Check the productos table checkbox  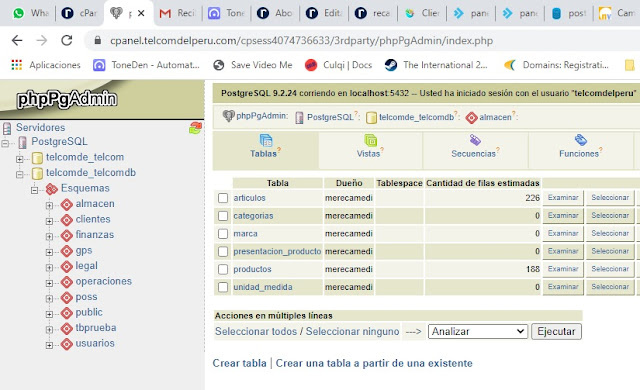223,269
